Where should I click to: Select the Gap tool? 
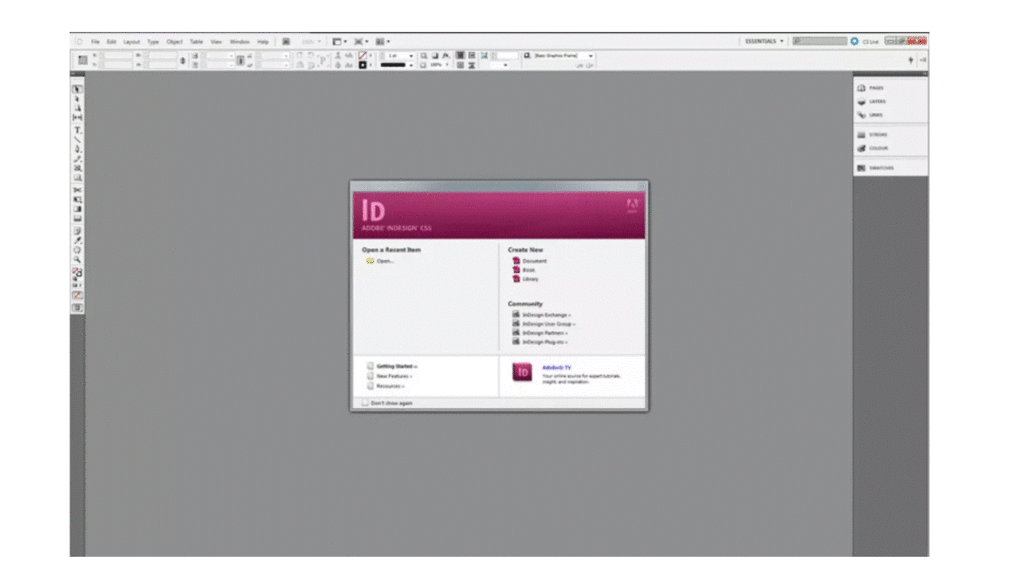77,118
